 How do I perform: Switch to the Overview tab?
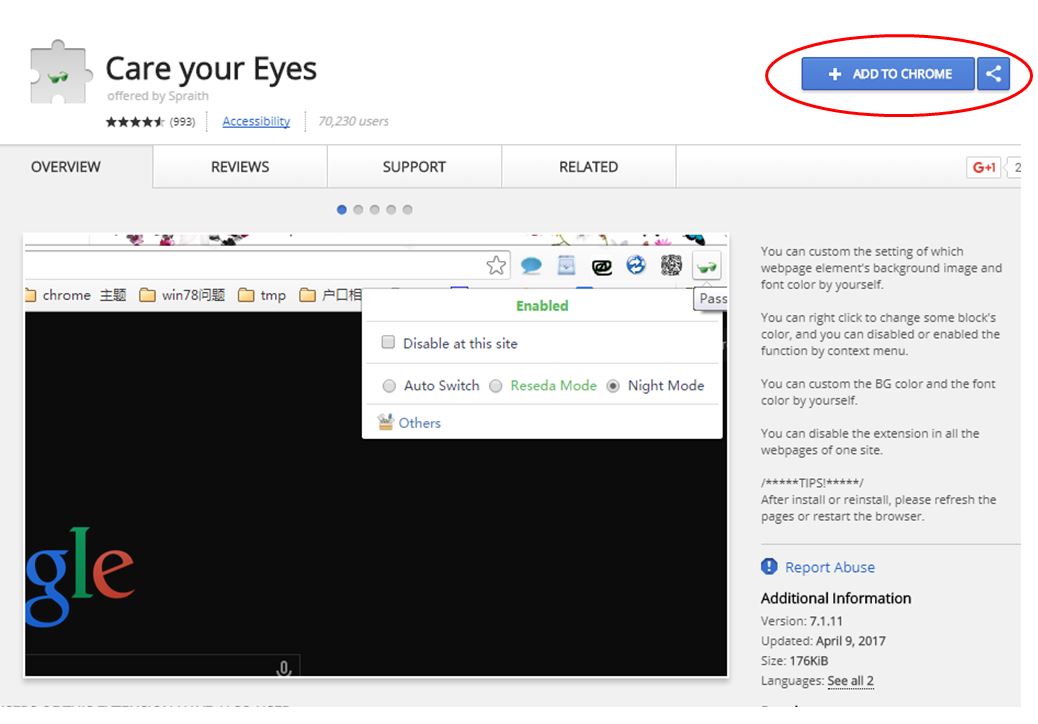click(66, 167)
